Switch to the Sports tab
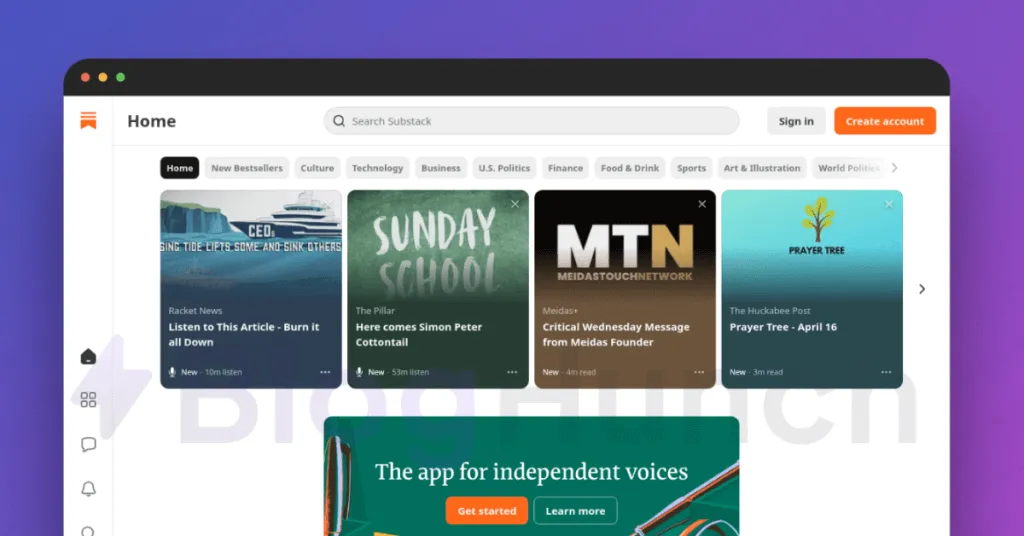Viewport: 1024px width, 536px height. click(692, 168)
